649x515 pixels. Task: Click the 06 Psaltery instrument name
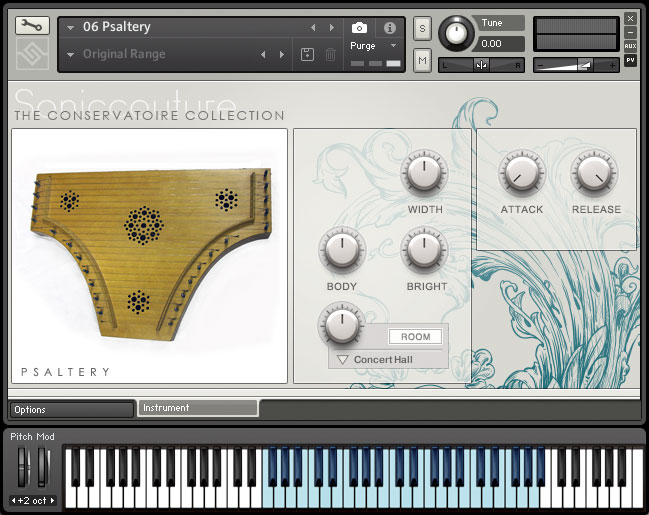click(x=117, y=27)
